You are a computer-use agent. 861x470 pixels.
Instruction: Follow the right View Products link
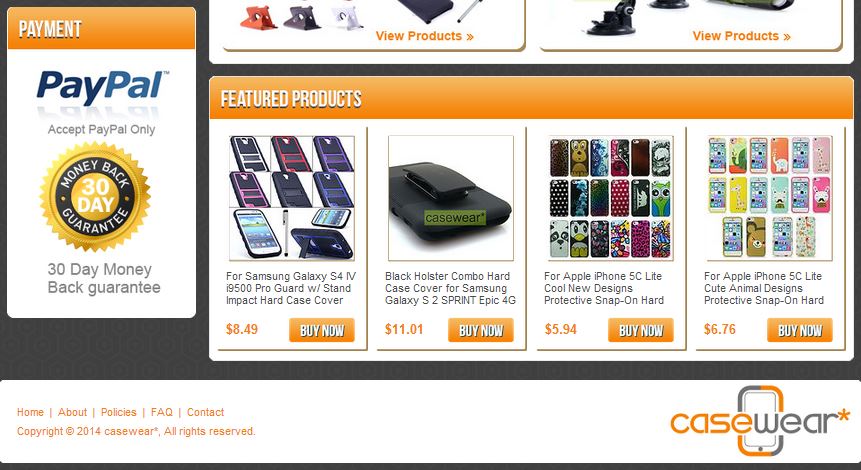click(x=741, y=36)
